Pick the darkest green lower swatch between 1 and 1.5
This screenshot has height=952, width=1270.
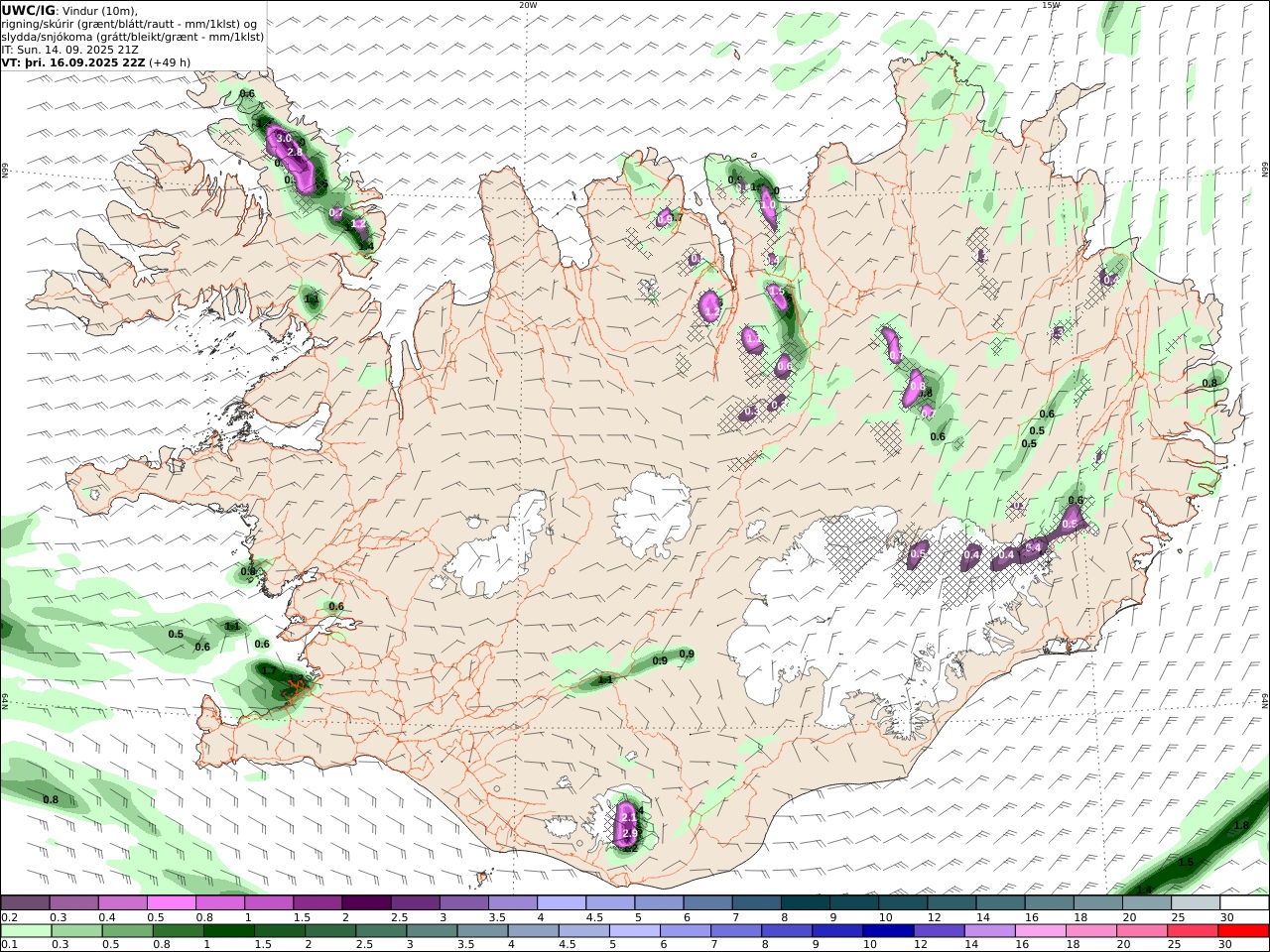coord(229,931)
